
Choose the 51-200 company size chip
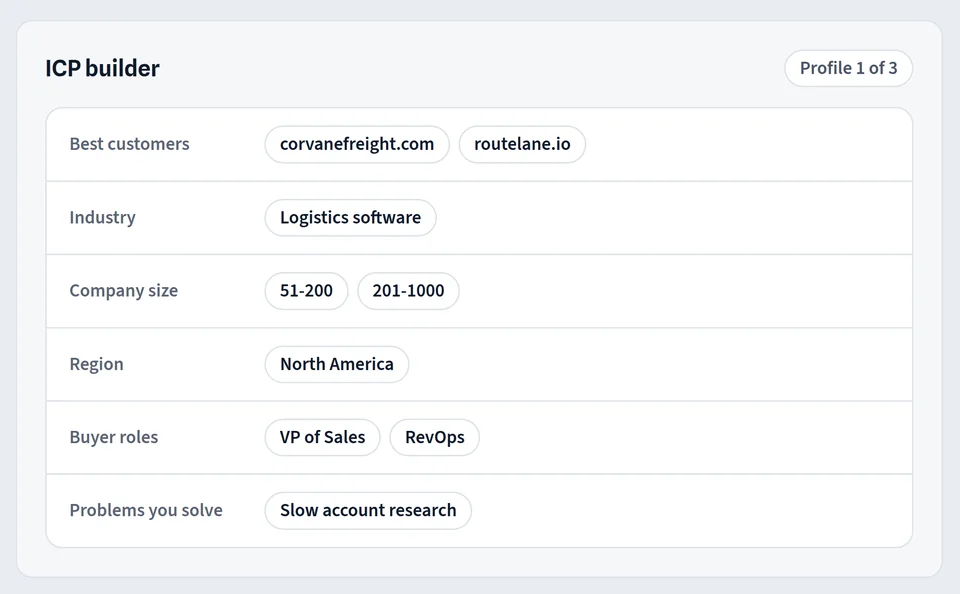306,291
